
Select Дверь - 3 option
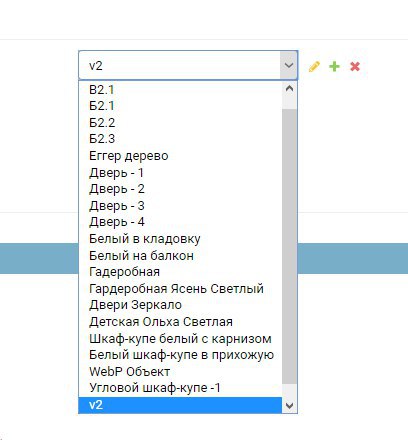point(180,205)
